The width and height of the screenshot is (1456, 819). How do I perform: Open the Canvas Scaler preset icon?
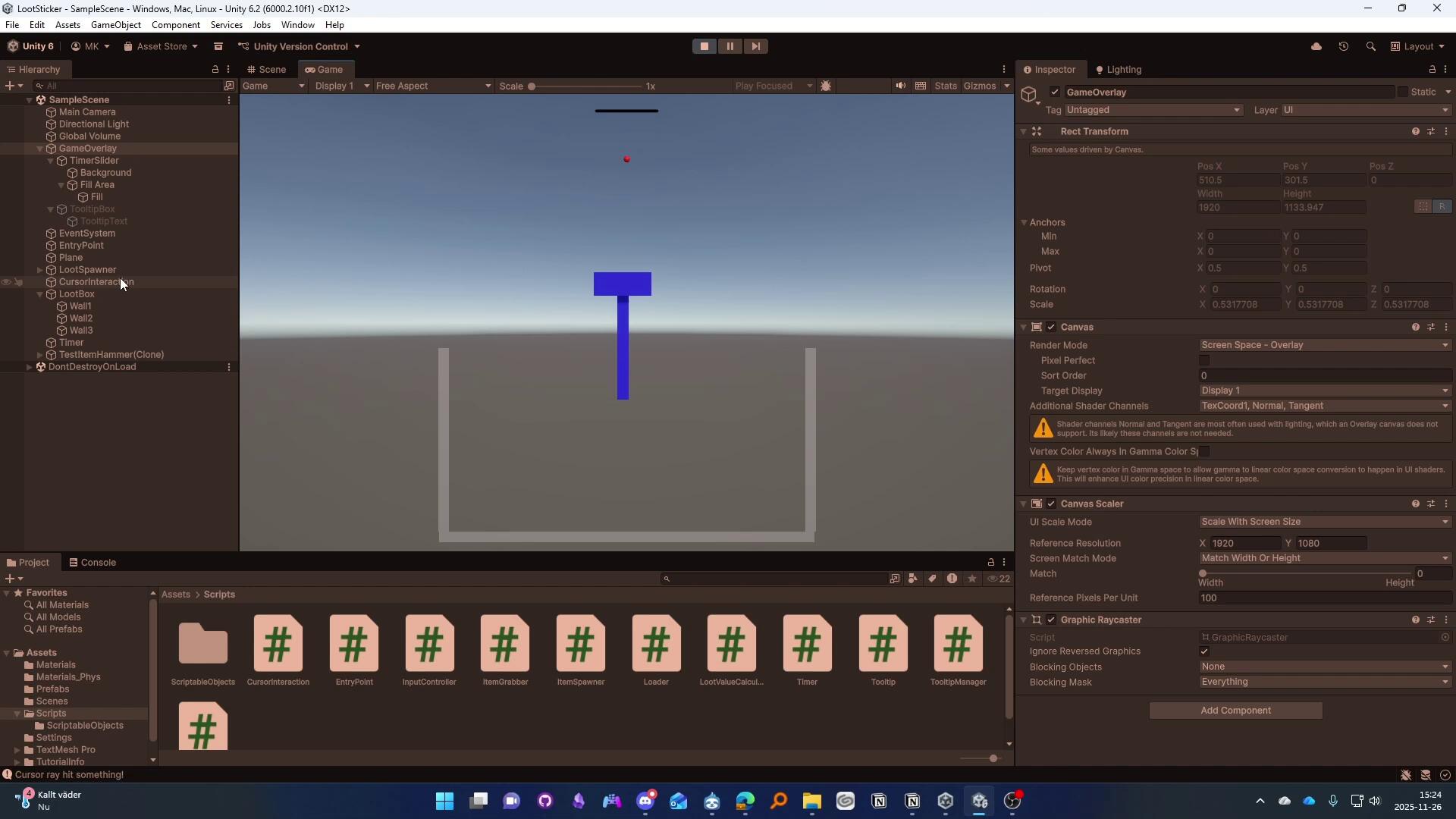pos(1431,504)
